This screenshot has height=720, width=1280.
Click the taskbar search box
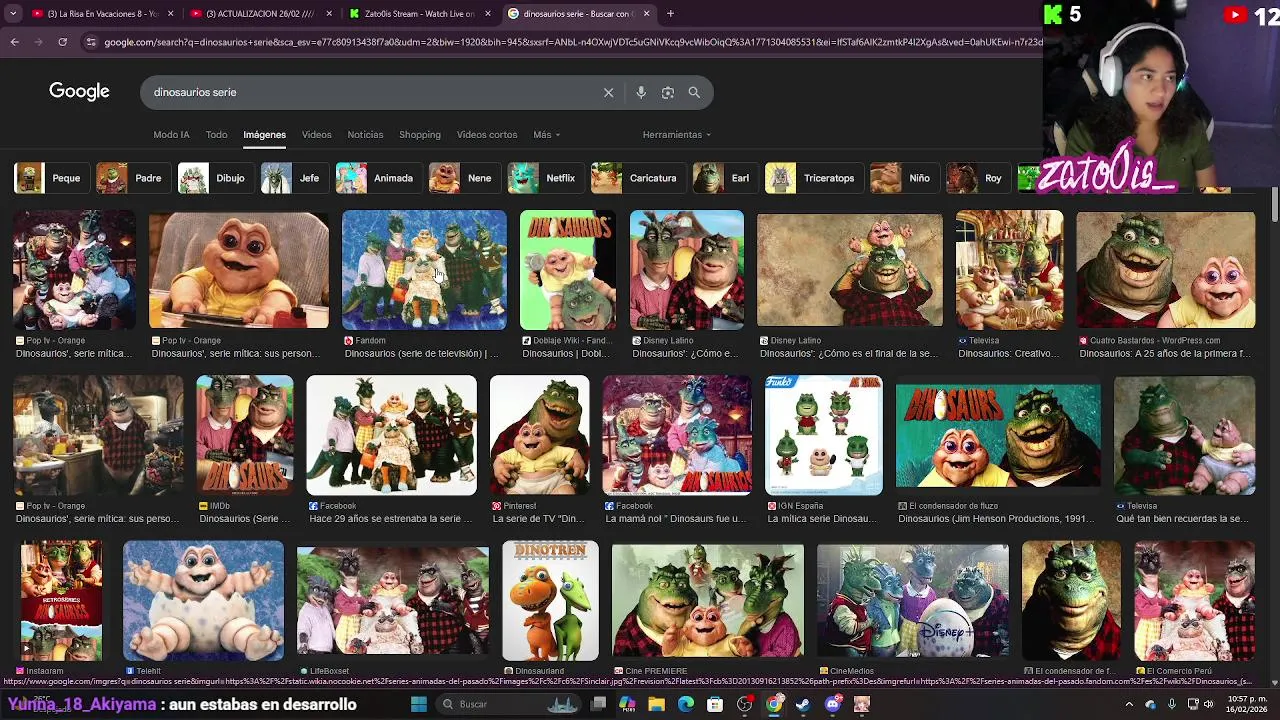pyautogui.click(x=507, y=704)
